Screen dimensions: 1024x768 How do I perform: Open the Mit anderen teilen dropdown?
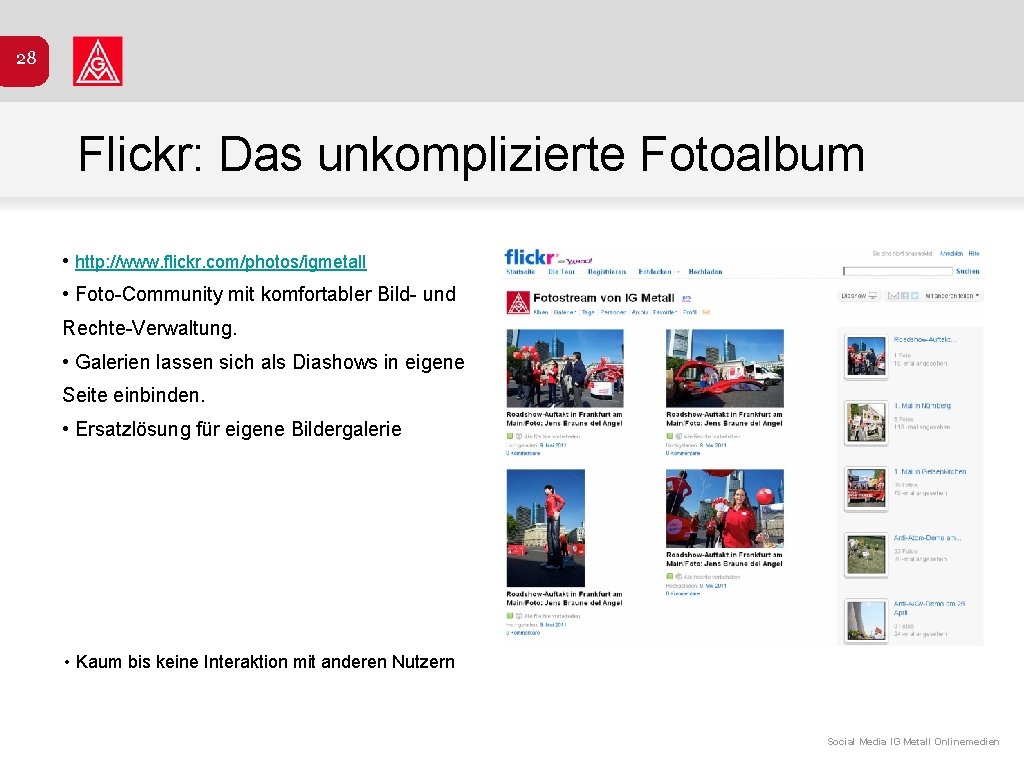tap(952, 296)
